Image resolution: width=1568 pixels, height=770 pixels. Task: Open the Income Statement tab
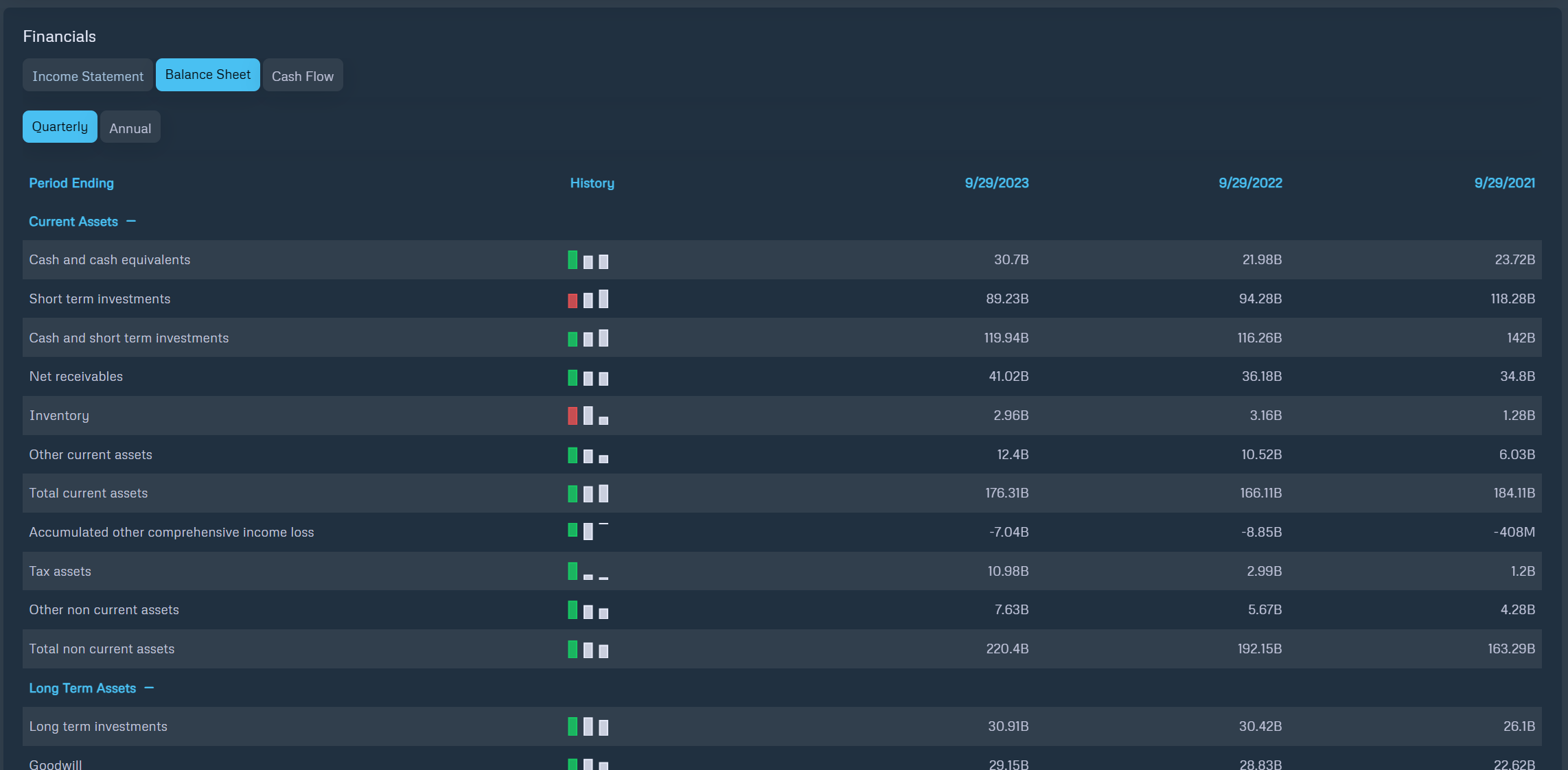coord(88,75)
